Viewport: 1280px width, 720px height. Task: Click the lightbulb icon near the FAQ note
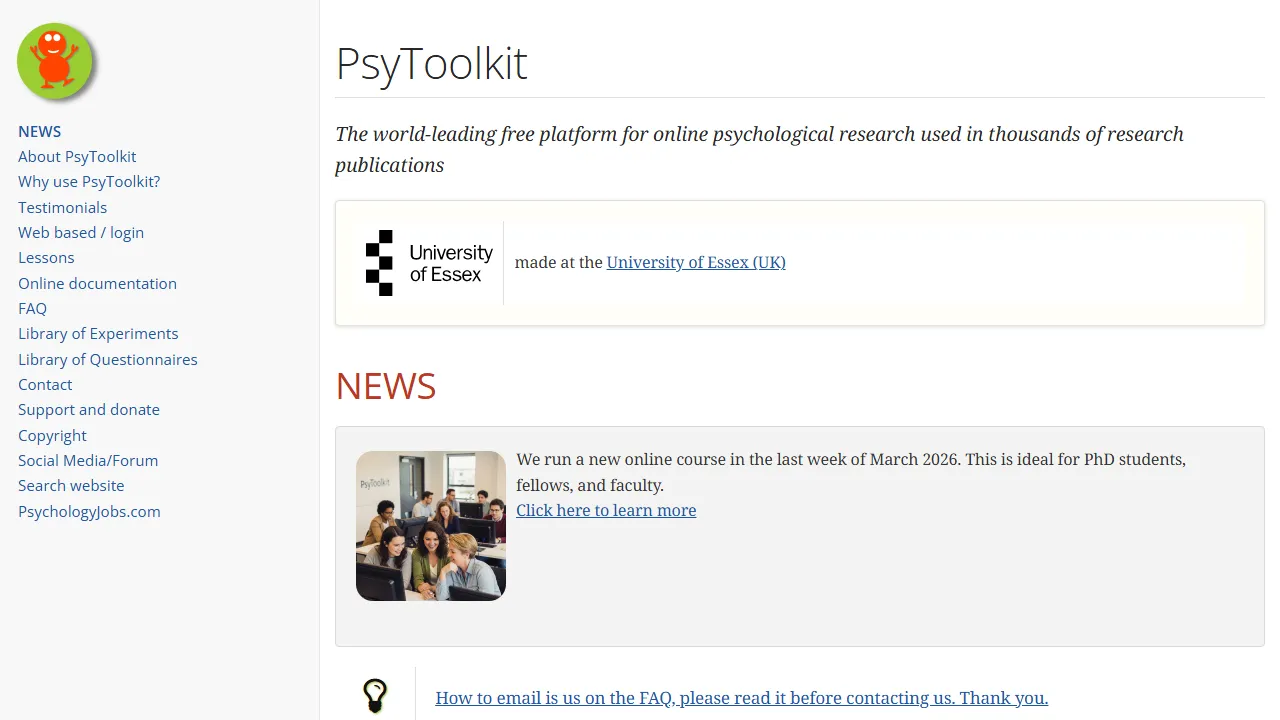click(375, 694)
